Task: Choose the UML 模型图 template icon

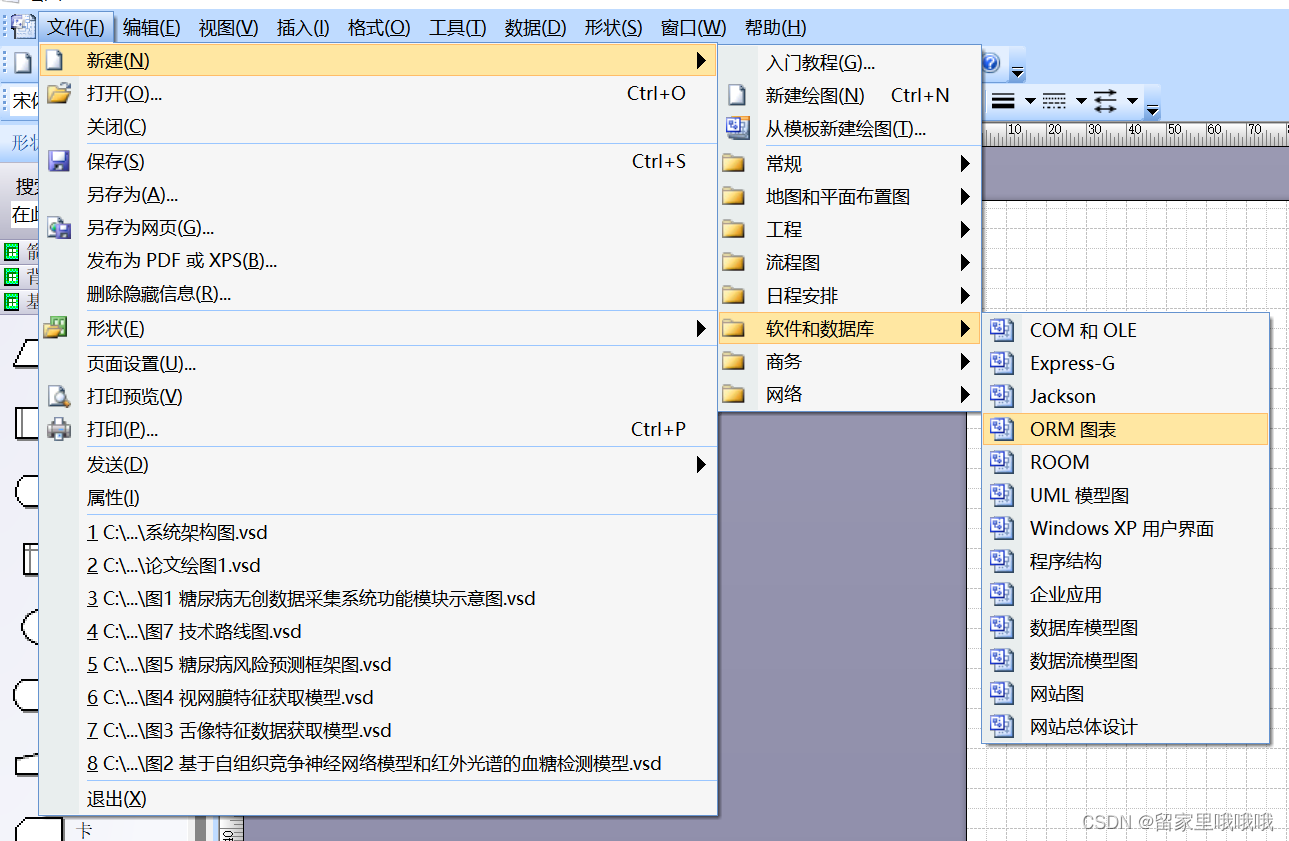Action: click(1002, 495)
